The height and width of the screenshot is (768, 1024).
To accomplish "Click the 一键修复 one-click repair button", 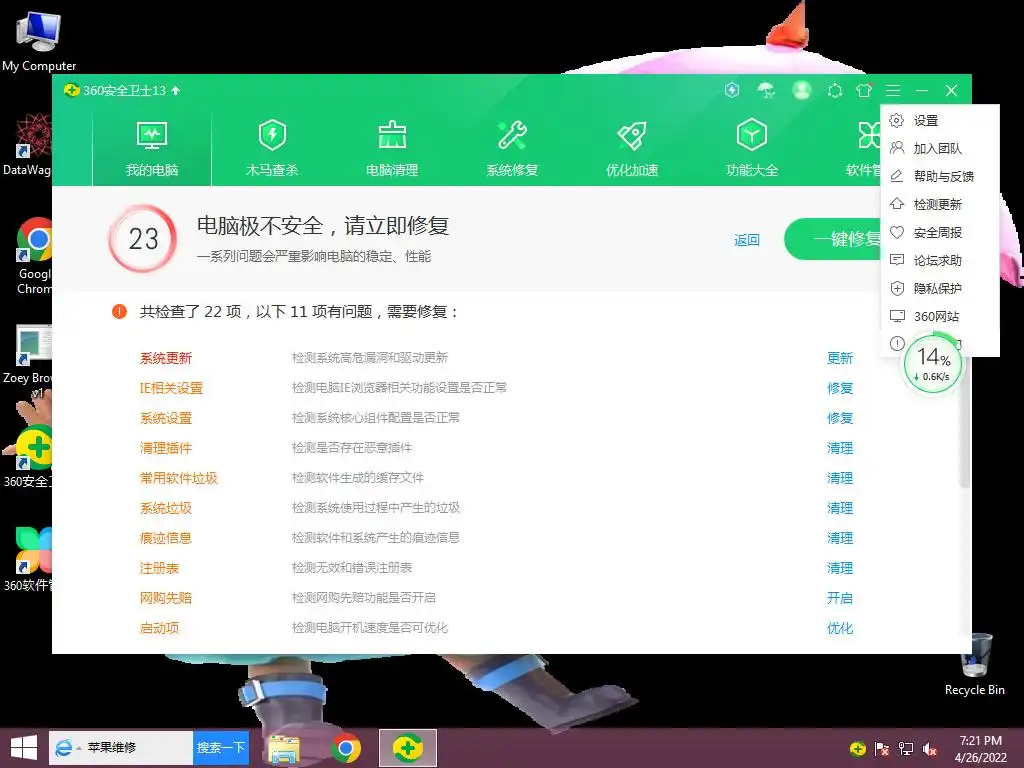I will coord(833,239).
